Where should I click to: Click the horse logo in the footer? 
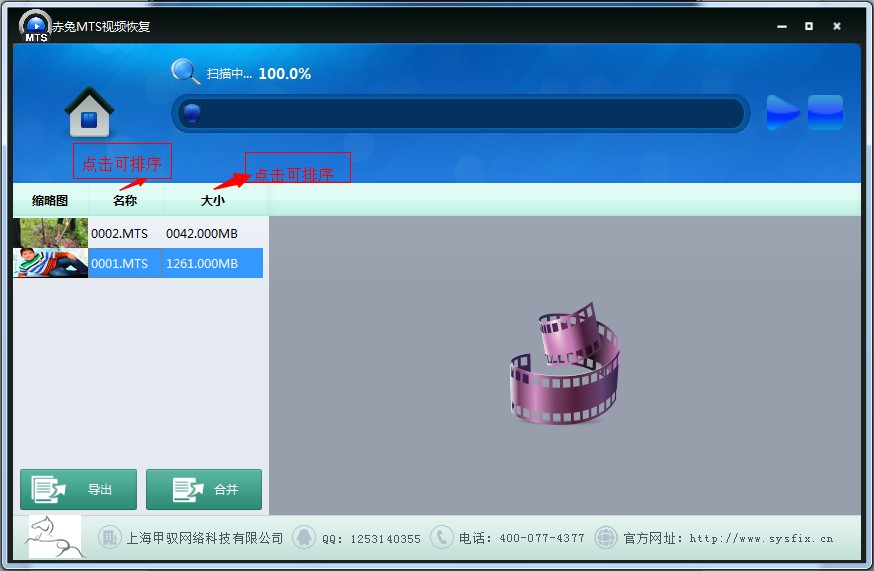pyautogui.click(x=55, y=536)
